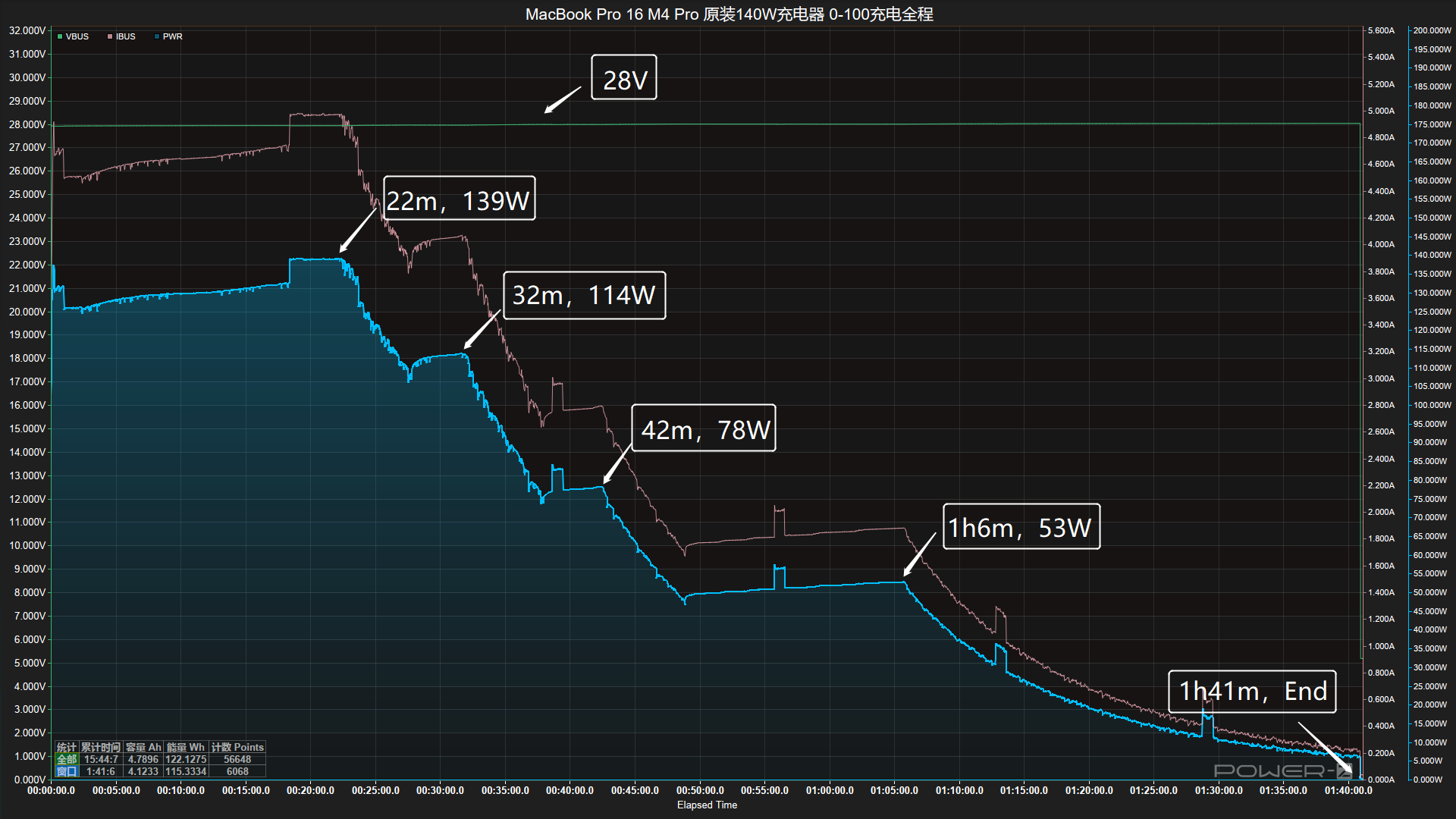Viewport: 1456px width, 819px height.
Task: Click the 4.000A current axis tick label
Action: [x=1381, y=244]
